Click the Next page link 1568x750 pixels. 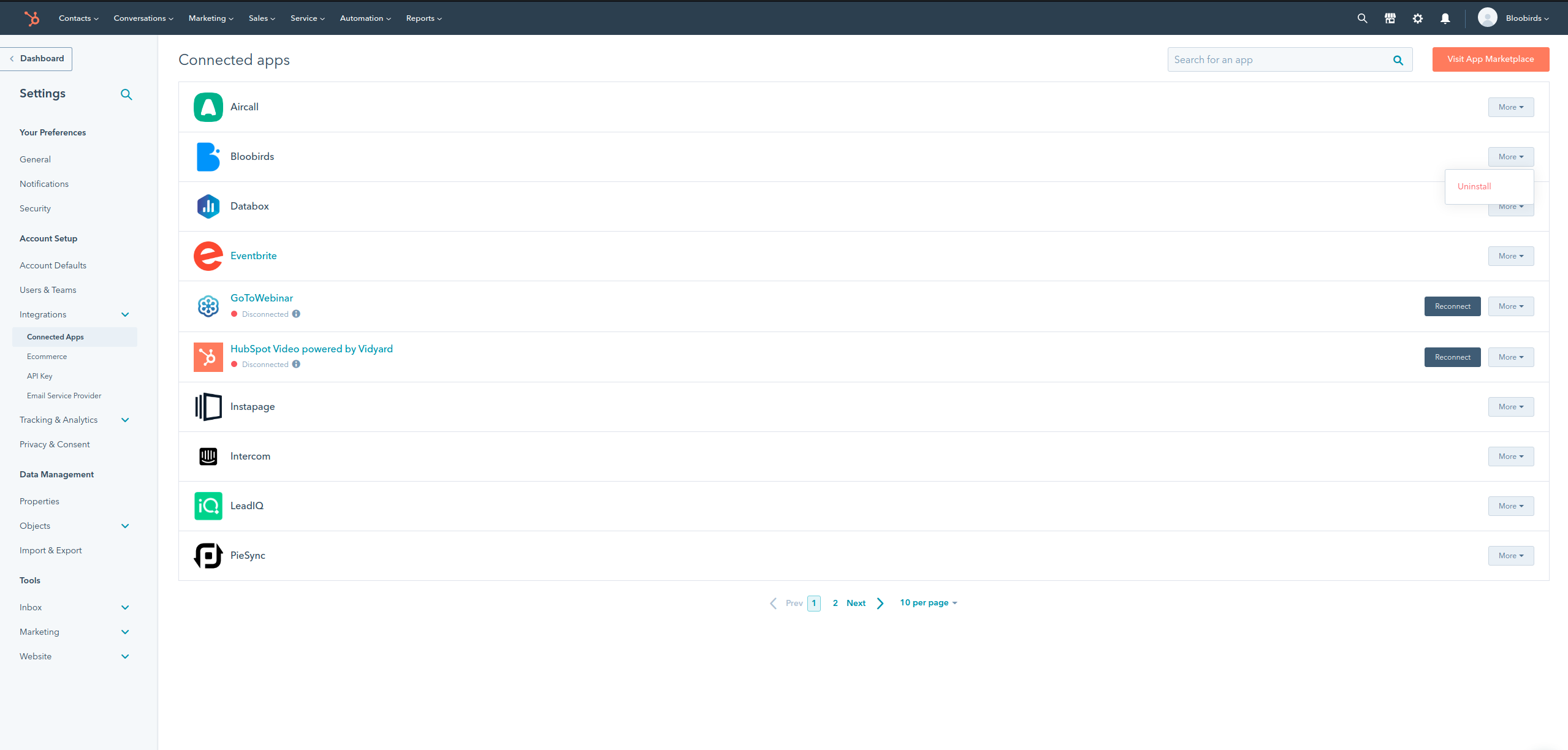pyautogui.click(x=856, y=604)
